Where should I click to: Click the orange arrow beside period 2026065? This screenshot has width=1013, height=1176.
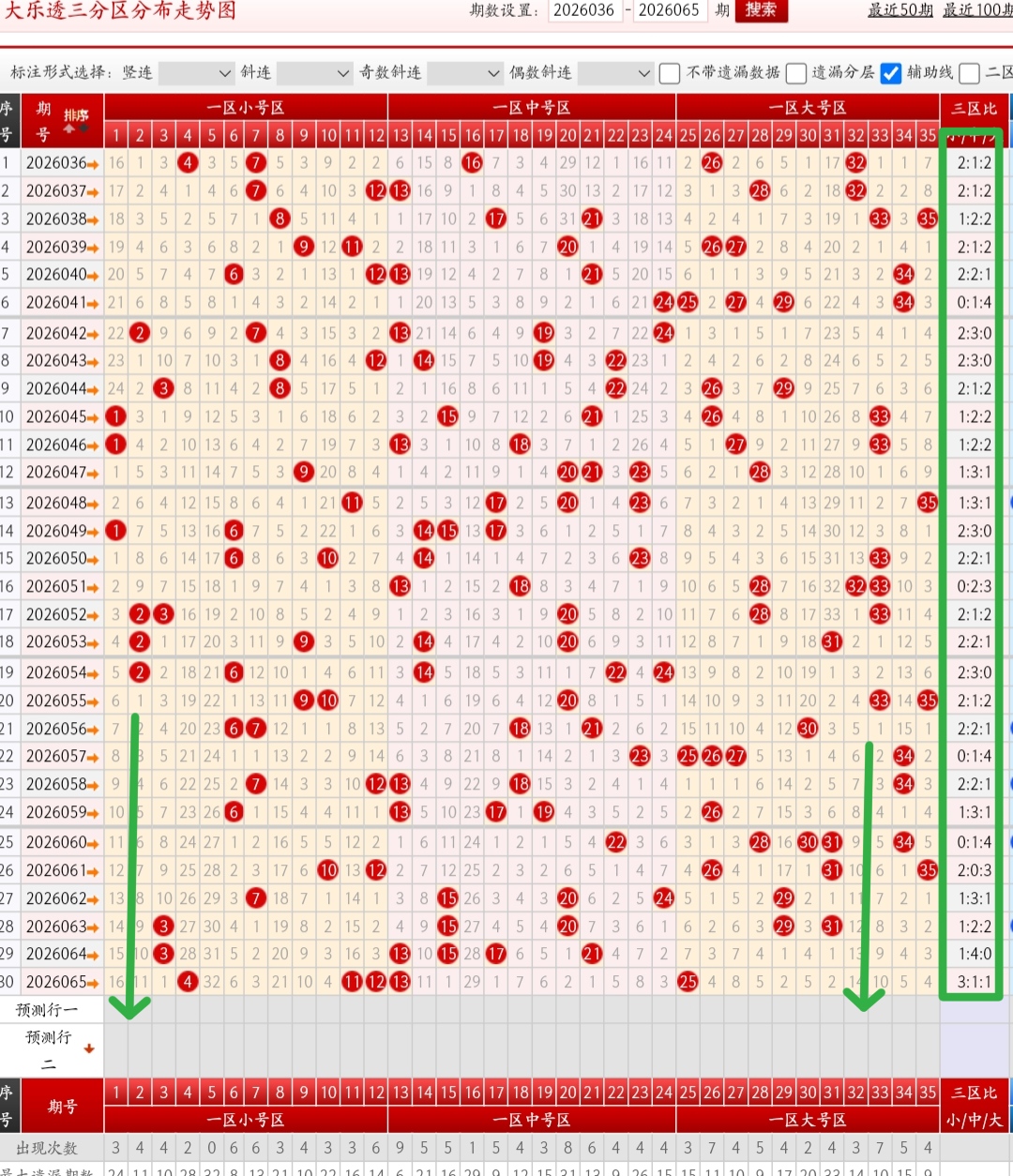click(93, 983)
